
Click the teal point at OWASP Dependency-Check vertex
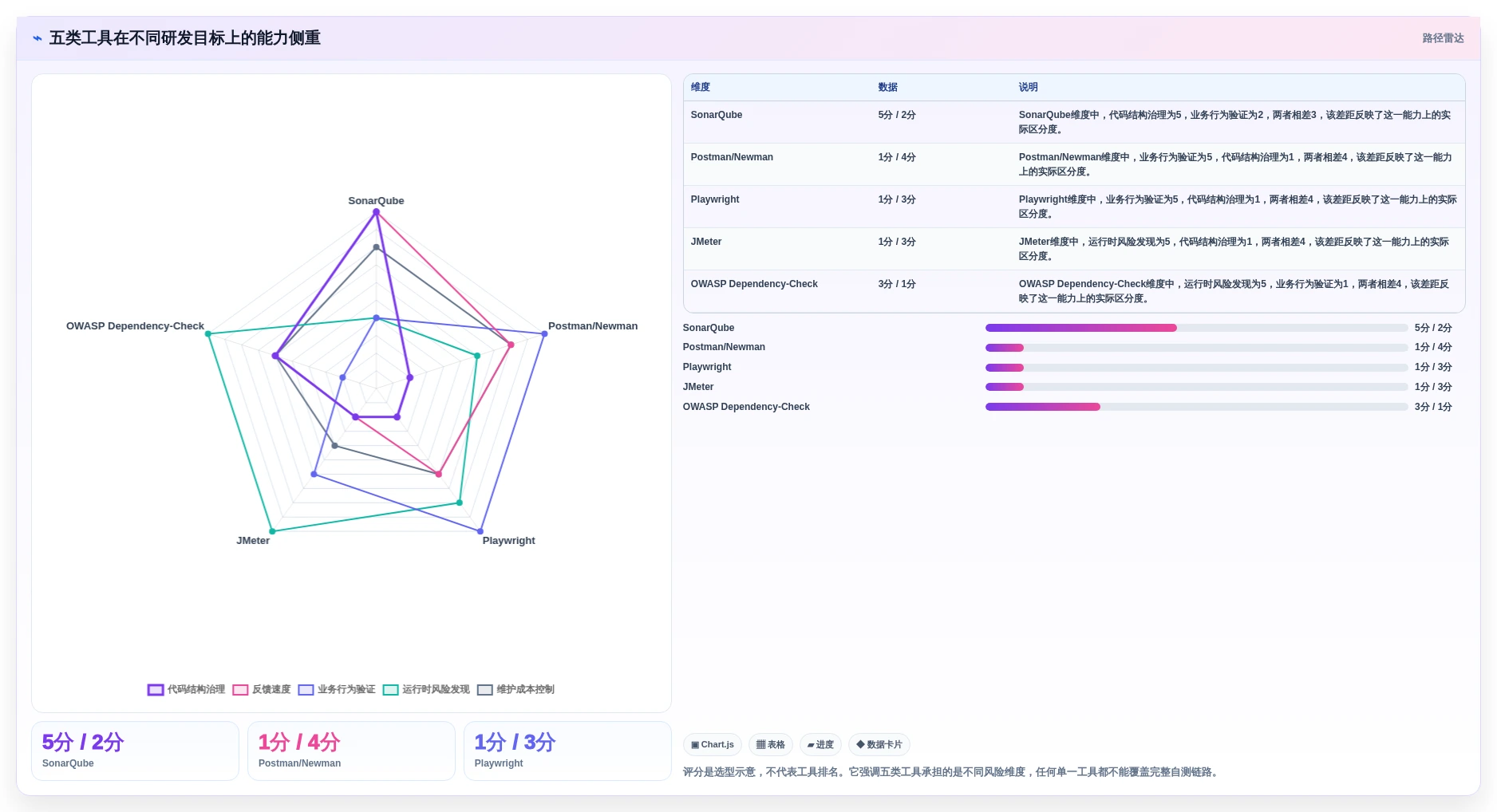(x=208, y=334)
